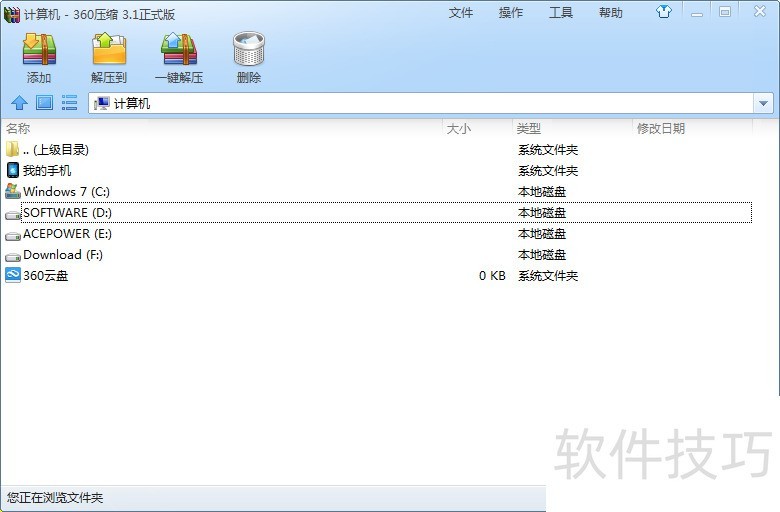
Task: Click the phone icon beside 我的手机
Action: click(12, 170)
